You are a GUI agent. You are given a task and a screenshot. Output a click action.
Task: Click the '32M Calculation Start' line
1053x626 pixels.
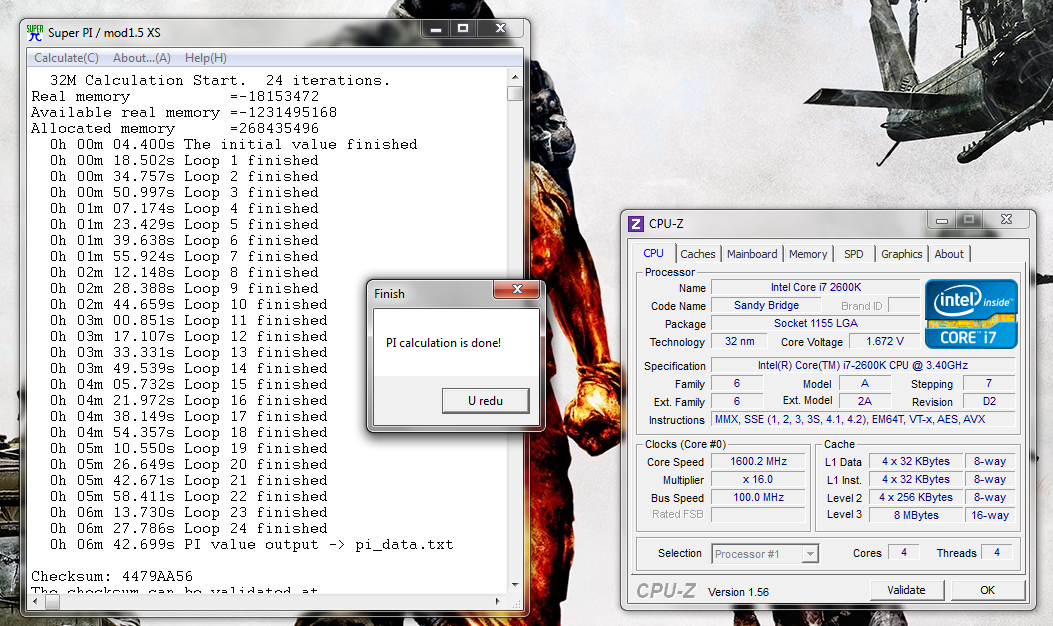pyautogui.click(x=220, y=81)
